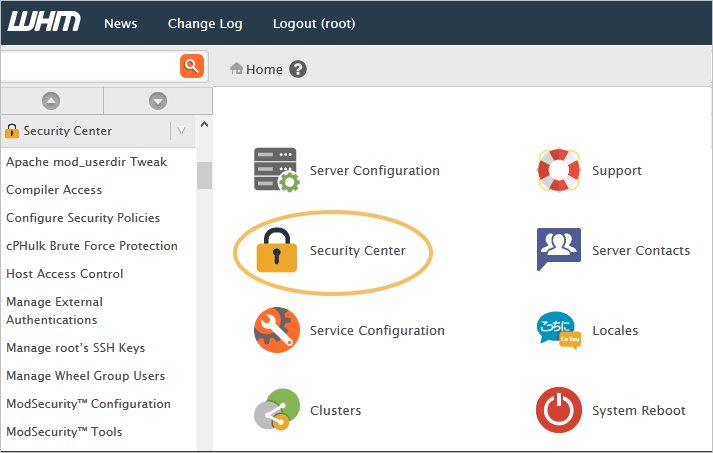Viewport: 713px width, 453px height.
Task: Expand all sidebar sections with down arrow
Action: point(158,101)
